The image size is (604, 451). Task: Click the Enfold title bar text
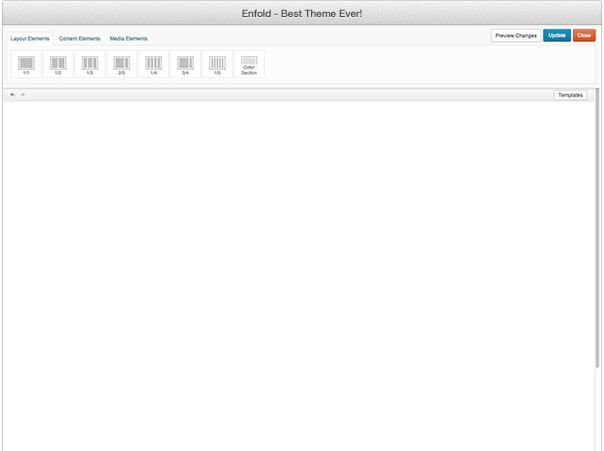302,13
